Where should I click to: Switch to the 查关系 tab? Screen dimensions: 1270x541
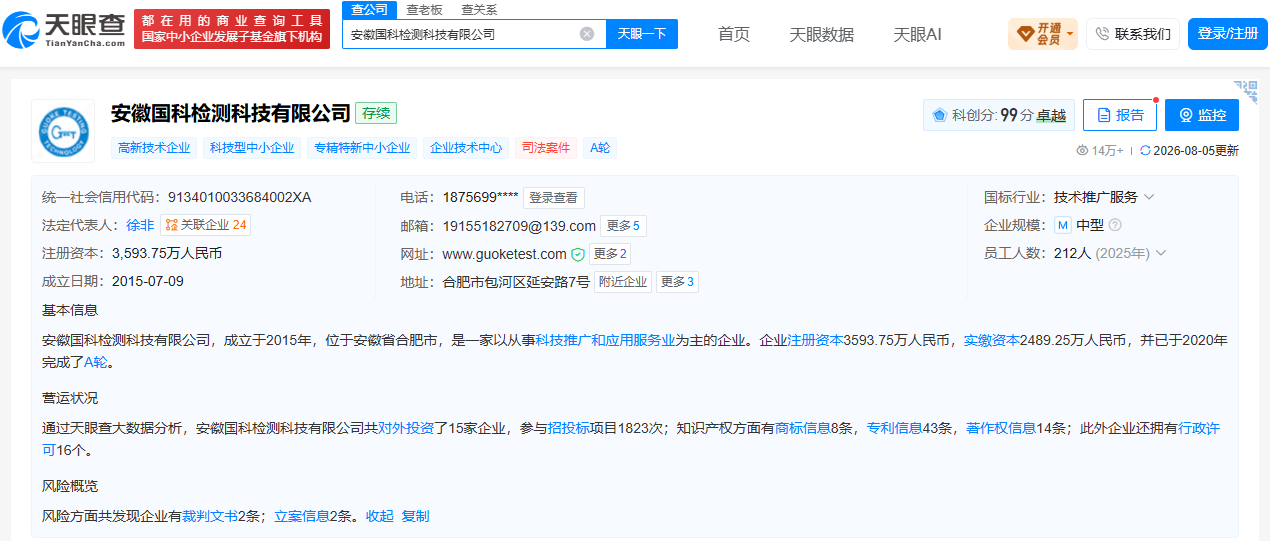click(x=479, y=10)
